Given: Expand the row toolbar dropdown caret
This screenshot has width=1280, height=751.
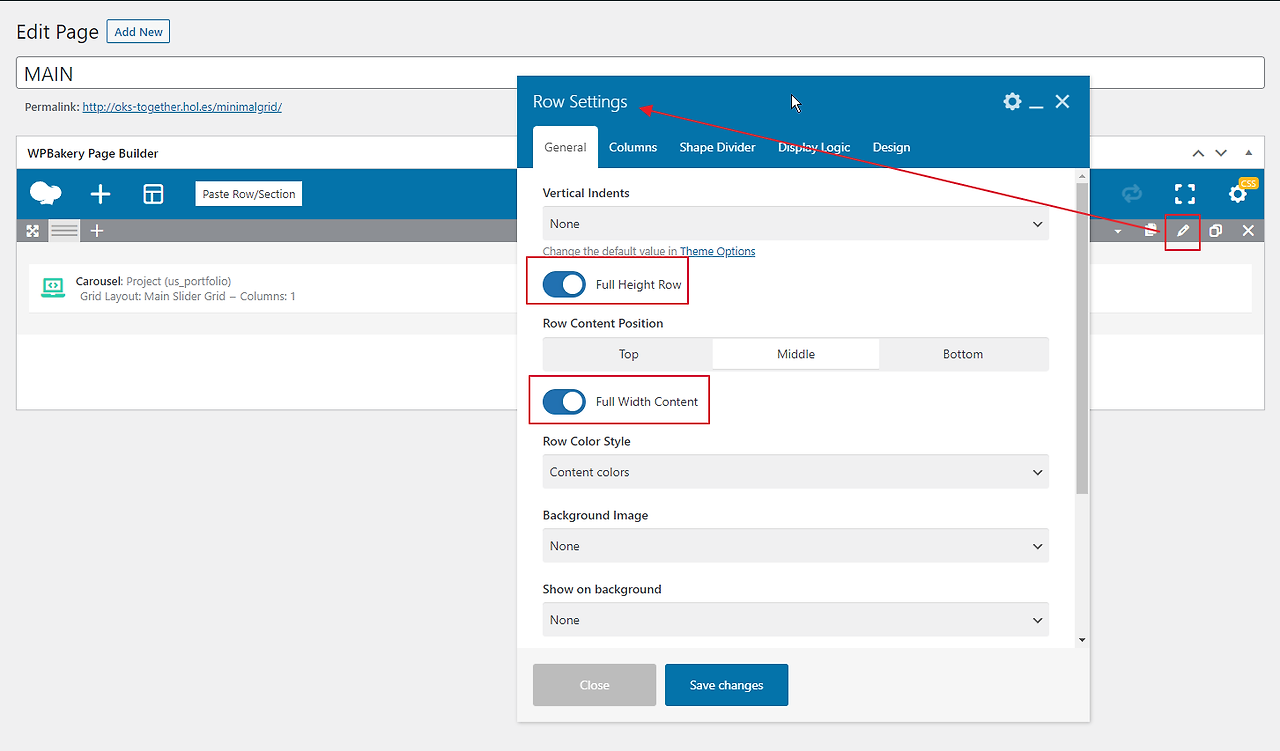Looking at the screenshot, I should tap(1118, 232).
